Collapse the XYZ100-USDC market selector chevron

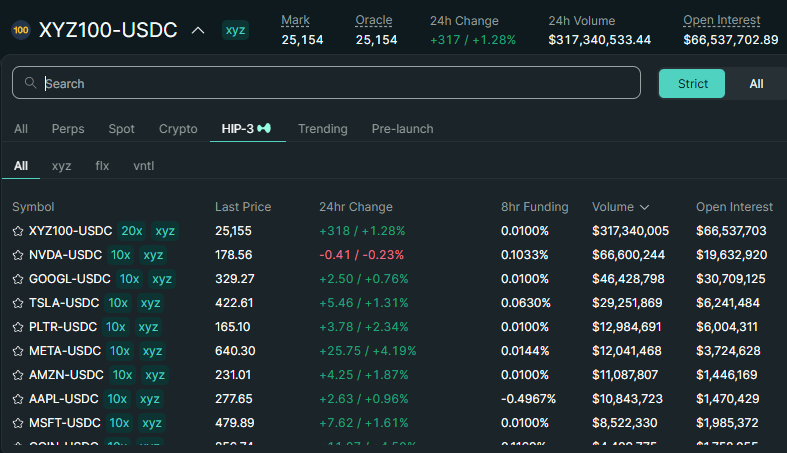coord(198,31)
